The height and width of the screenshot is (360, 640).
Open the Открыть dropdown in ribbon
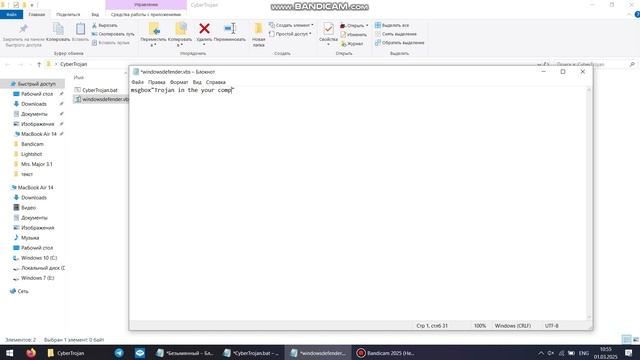click(x=354, y=25)
